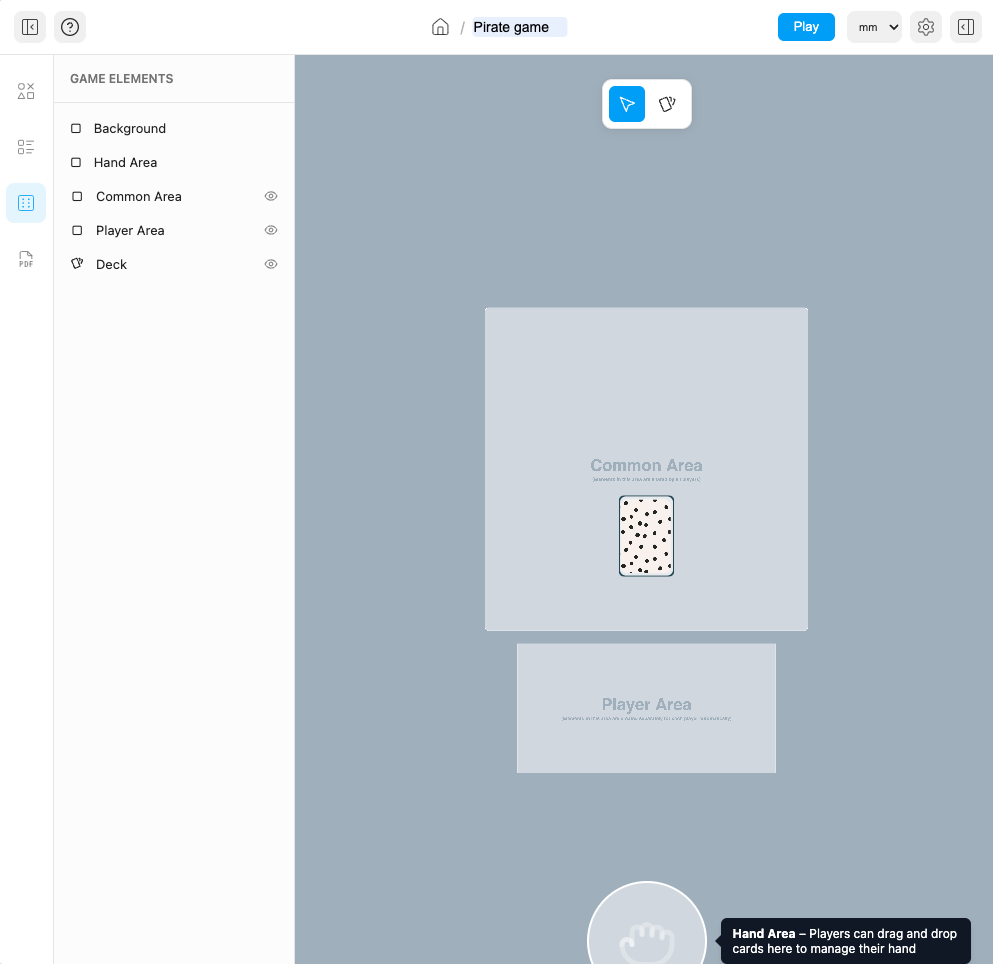Choose the pointer select tool
The height and width of the screenshot is (964, 993).
(x=627, y=104)
